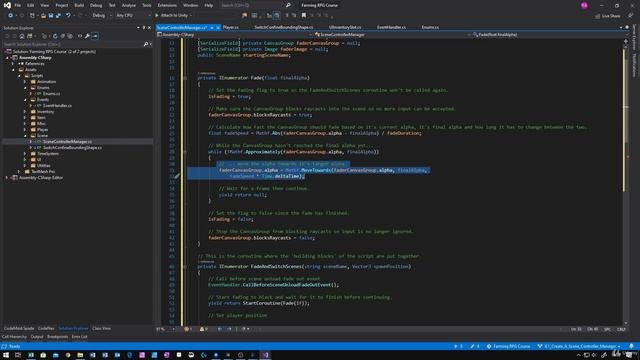Click the Home icon in Solution Explorer toolbar
The width and height of the screenshot is (640, 360).
click(x=22, y=36)
